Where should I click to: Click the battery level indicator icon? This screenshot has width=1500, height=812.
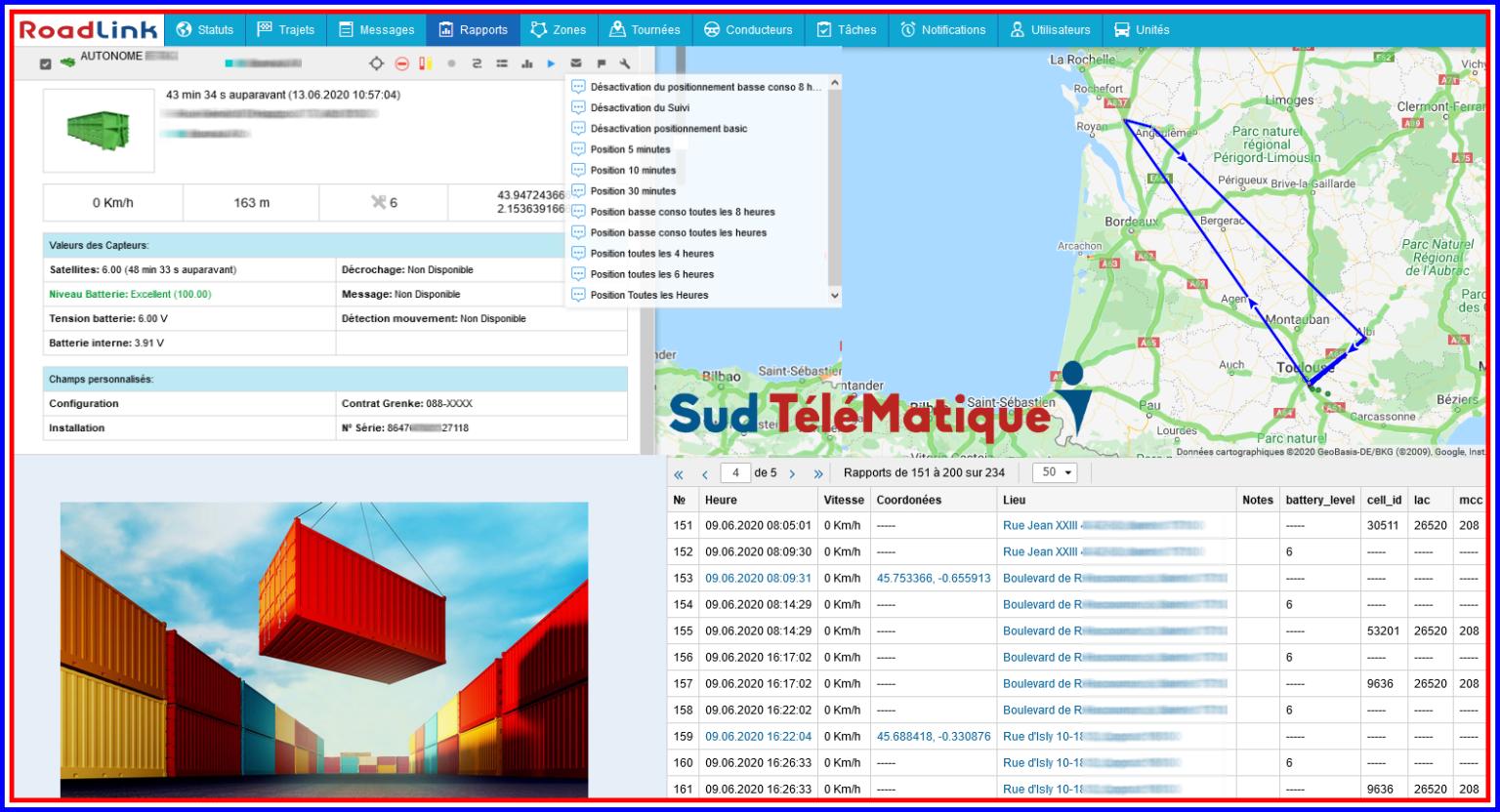425,63
